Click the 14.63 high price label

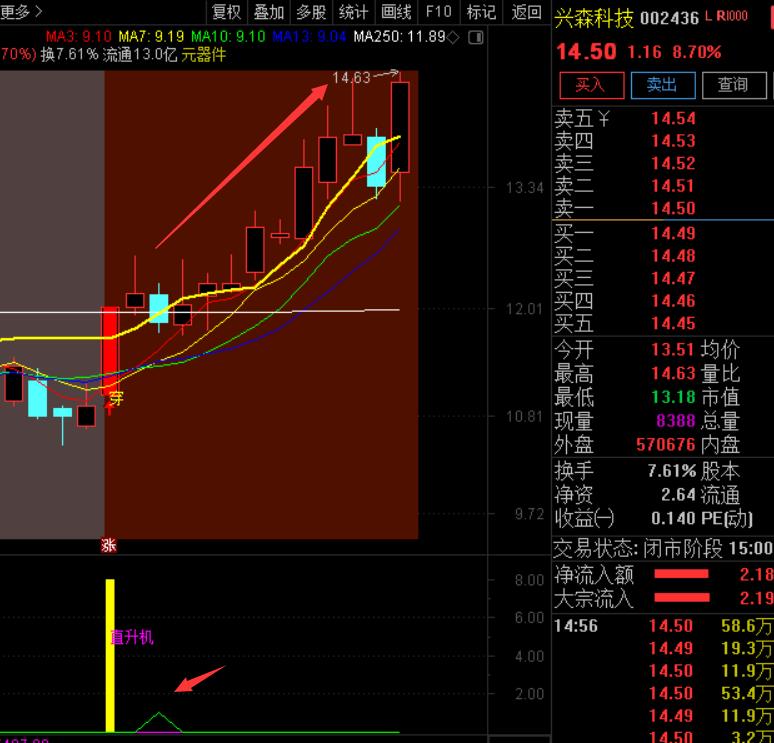pos(351,78)
